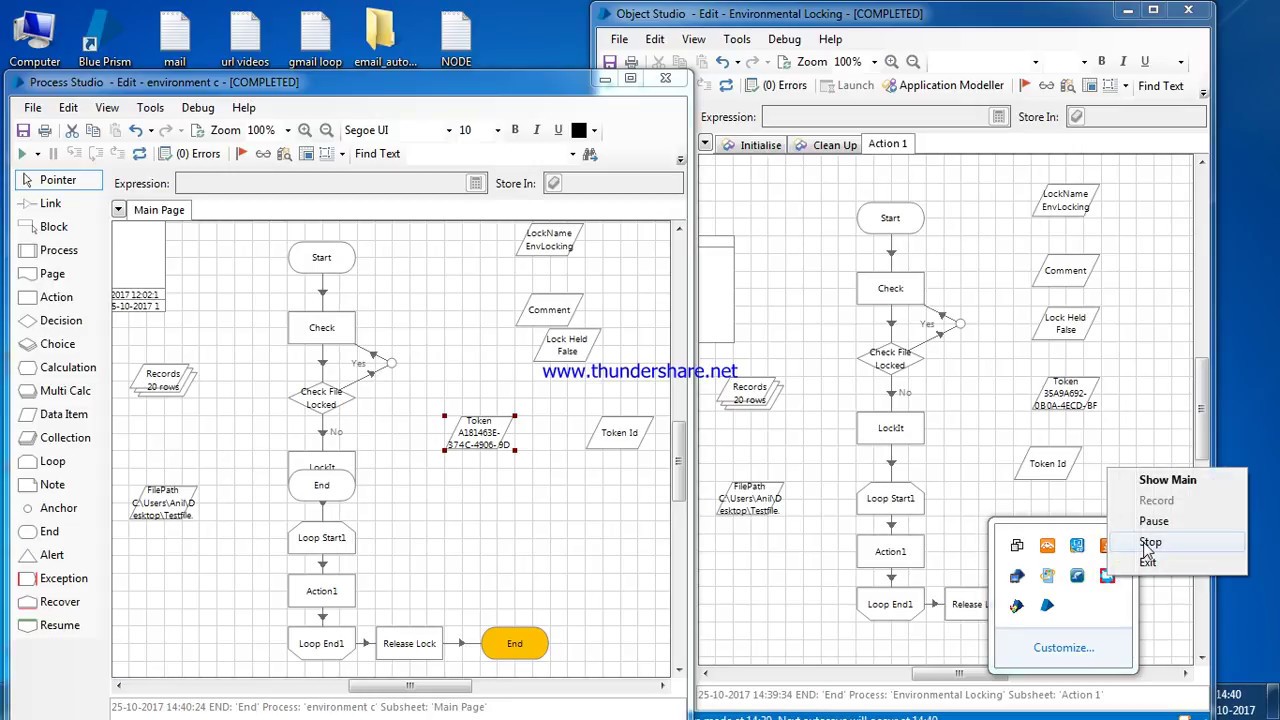Open the Tools menu in Process Studio
The height and width of the screenshot is (720, 1280).
[150, 108]
